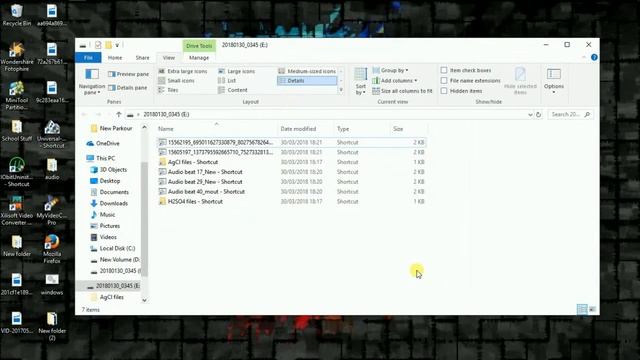Expand layout gallery more arrow
The image size is (640, 360).
(x=341, y=90)
